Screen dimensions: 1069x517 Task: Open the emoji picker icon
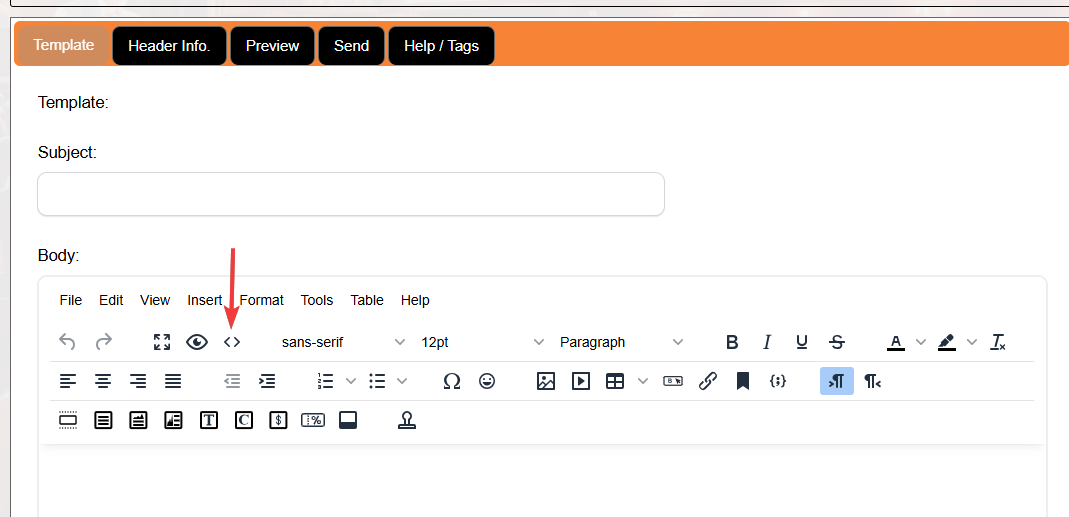[x=487, y=381]
